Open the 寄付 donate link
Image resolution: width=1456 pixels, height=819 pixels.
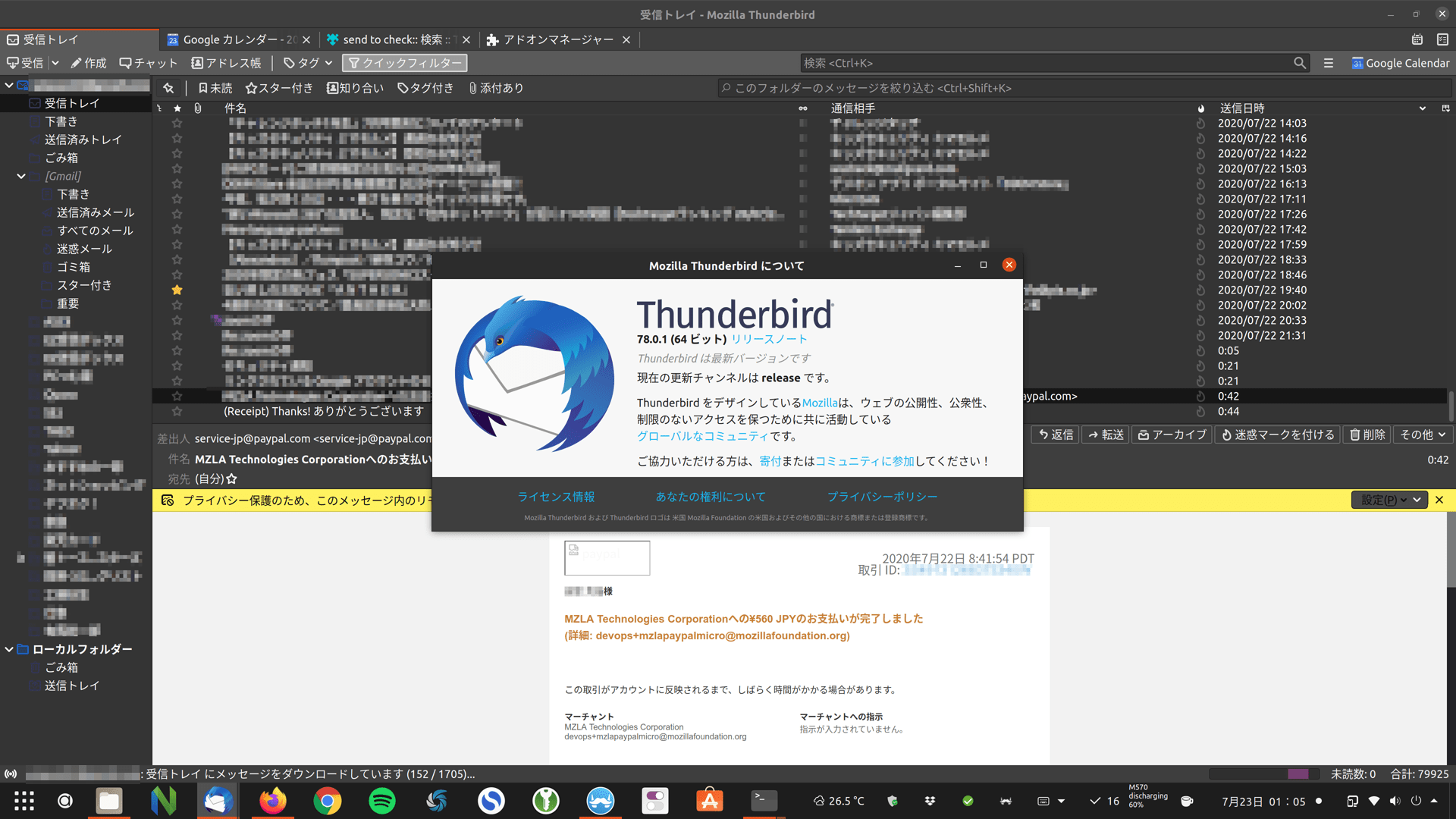pyautogui.click(x=770, y=461)
